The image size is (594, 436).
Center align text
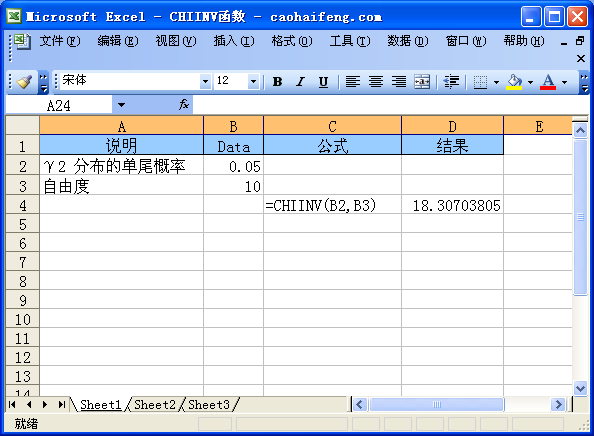coord(376,81)
